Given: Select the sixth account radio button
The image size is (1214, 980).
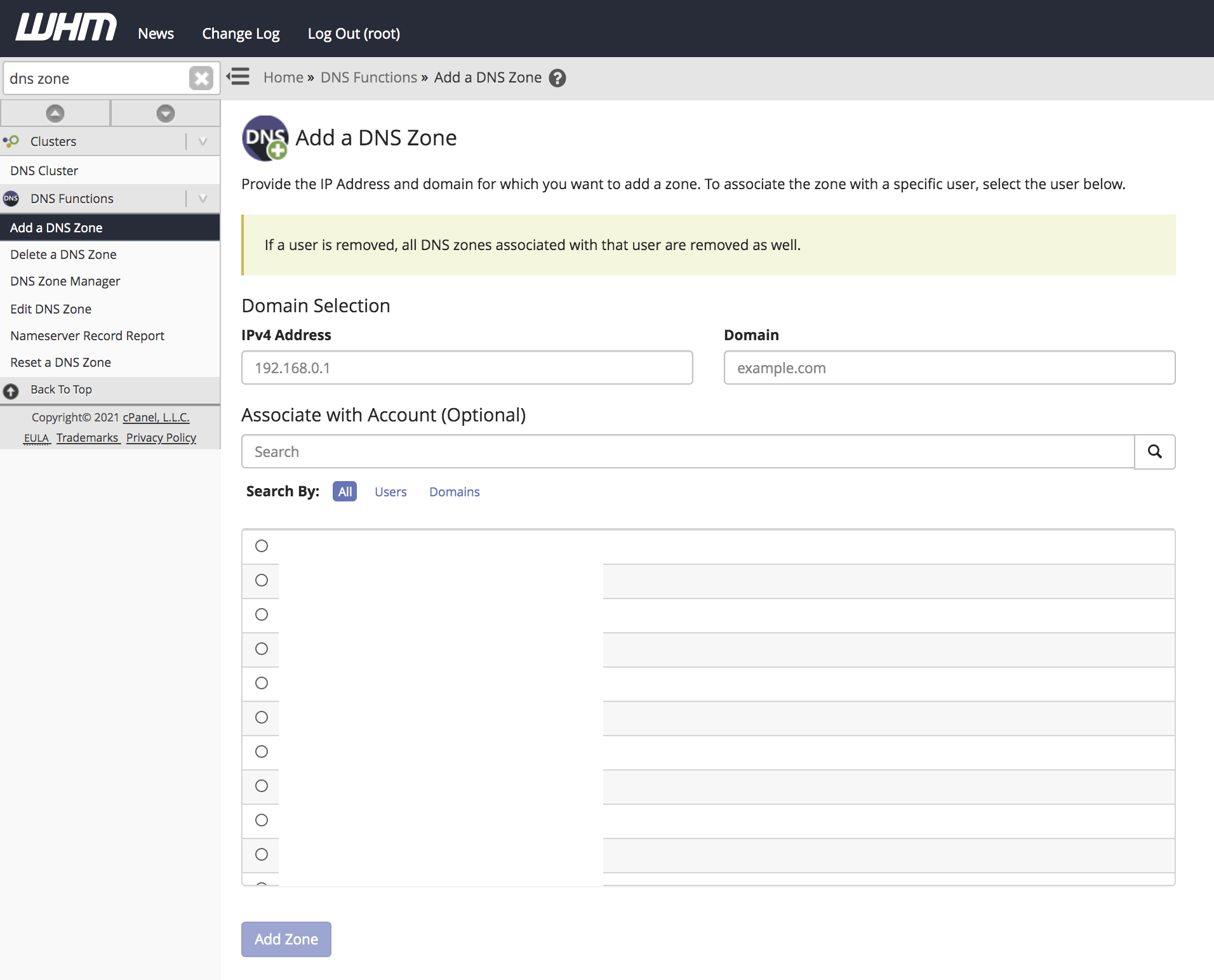Looking at the screenshot, I should point(262,717).
